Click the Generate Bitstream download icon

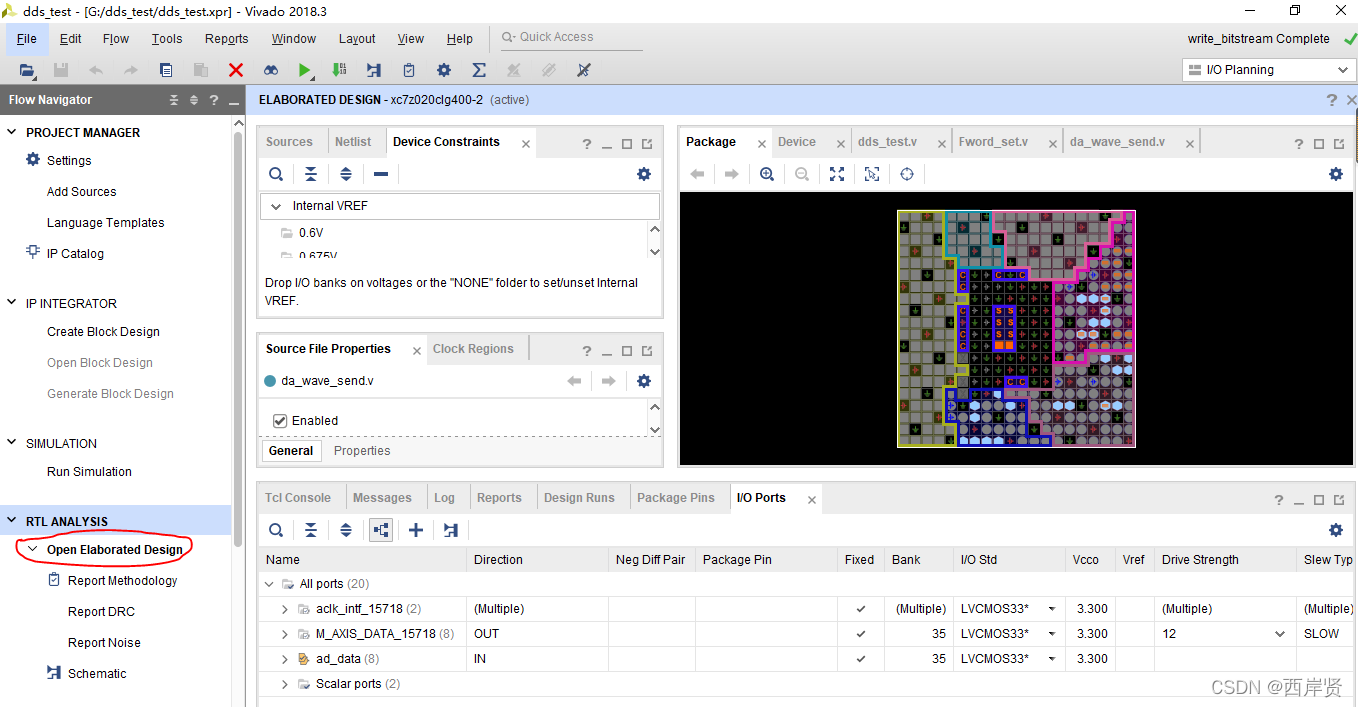[340, 70]
